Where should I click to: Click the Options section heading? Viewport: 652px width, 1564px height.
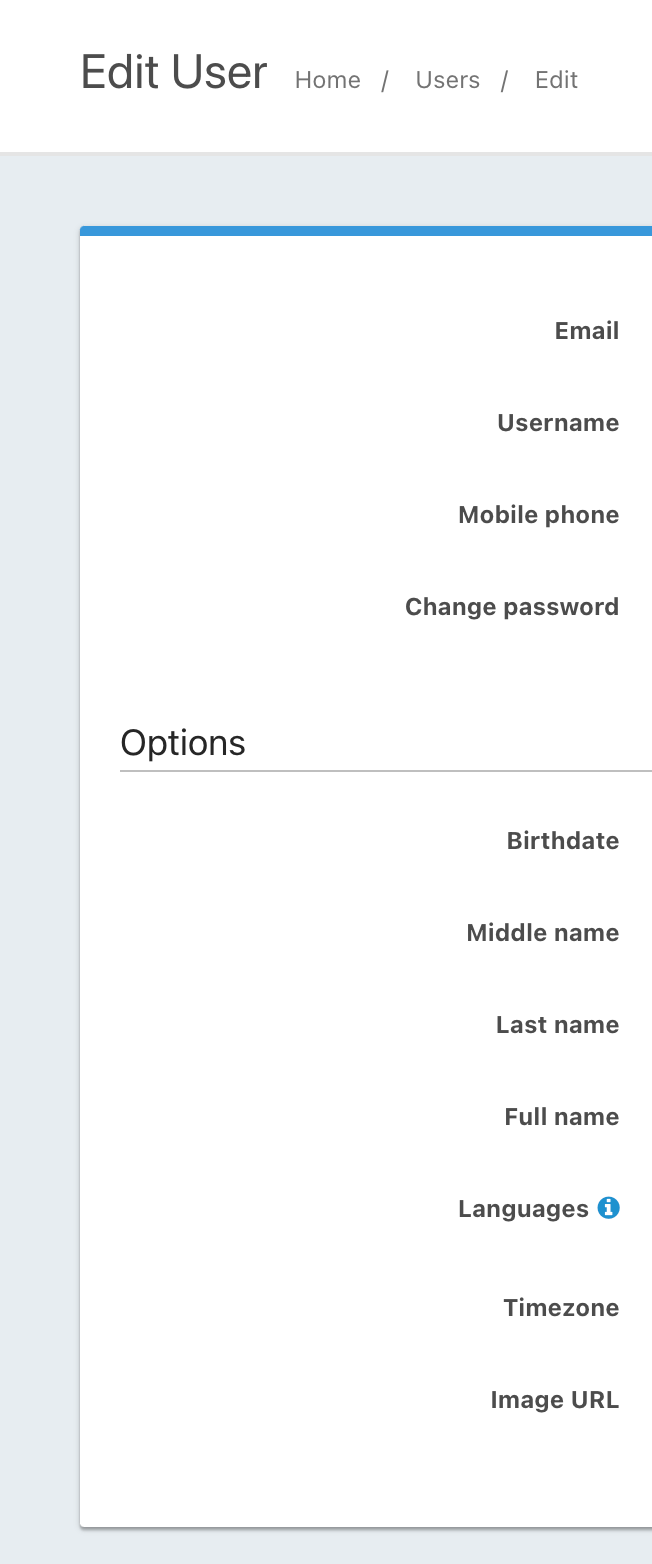[x=183, y=743]
